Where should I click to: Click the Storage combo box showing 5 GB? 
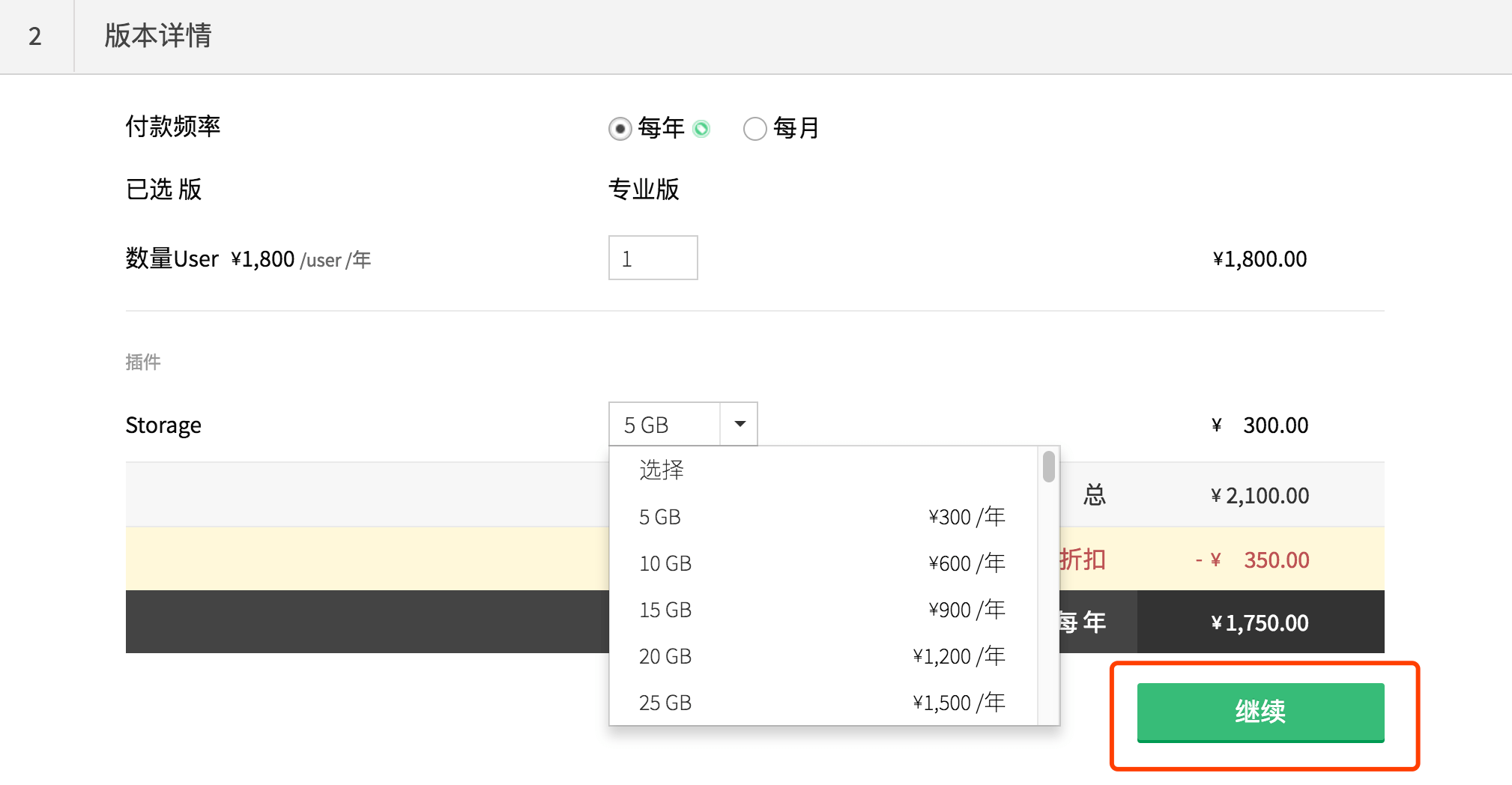[x=665, y=425]
